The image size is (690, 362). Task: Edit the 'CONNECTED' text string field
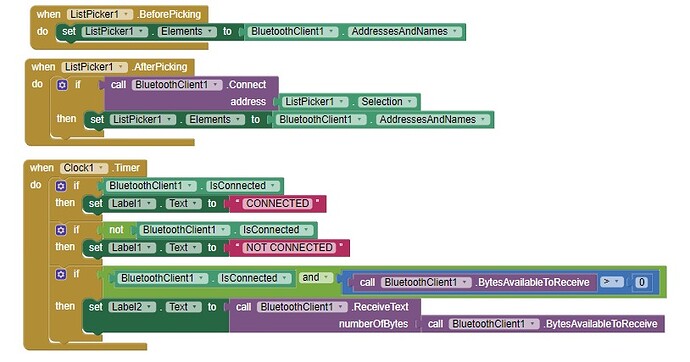(277, 204)
